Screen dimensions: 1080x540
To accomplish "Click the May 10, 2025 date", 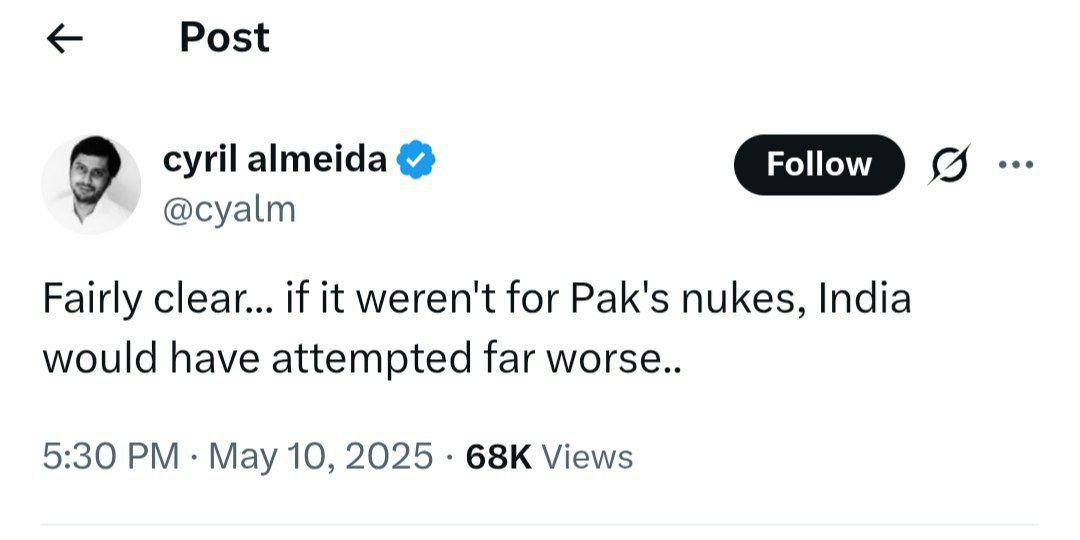I will [321, 457].
